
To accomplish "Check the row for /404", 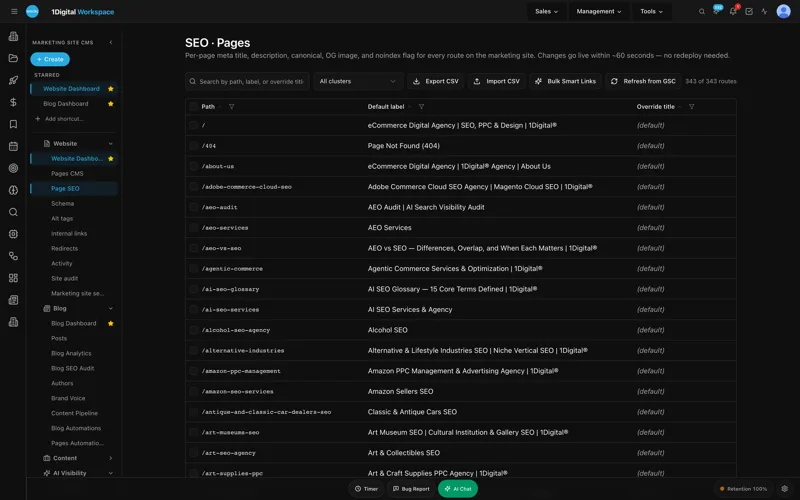I will coord(193,145).
